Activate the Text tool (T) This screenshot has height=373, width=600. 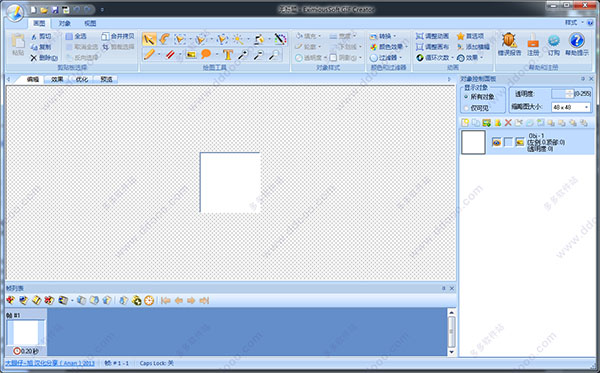[228, 55]
